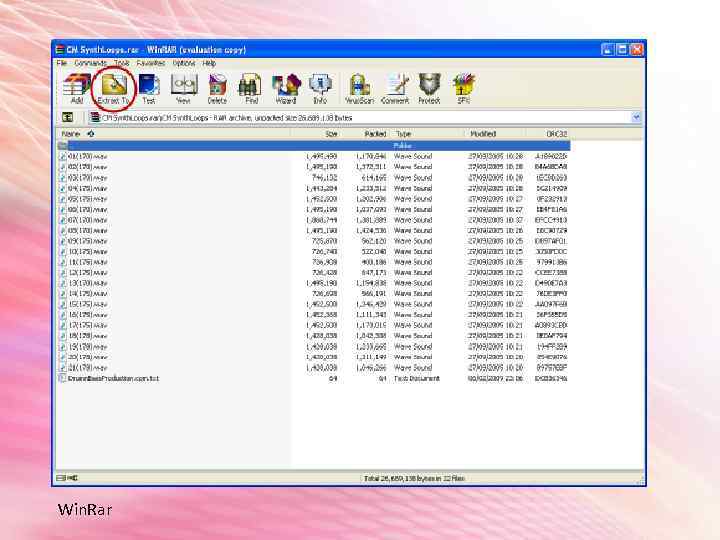720x540 pixels.
Task: Click the status bar total bytes text
Action: tap(414, 478)
